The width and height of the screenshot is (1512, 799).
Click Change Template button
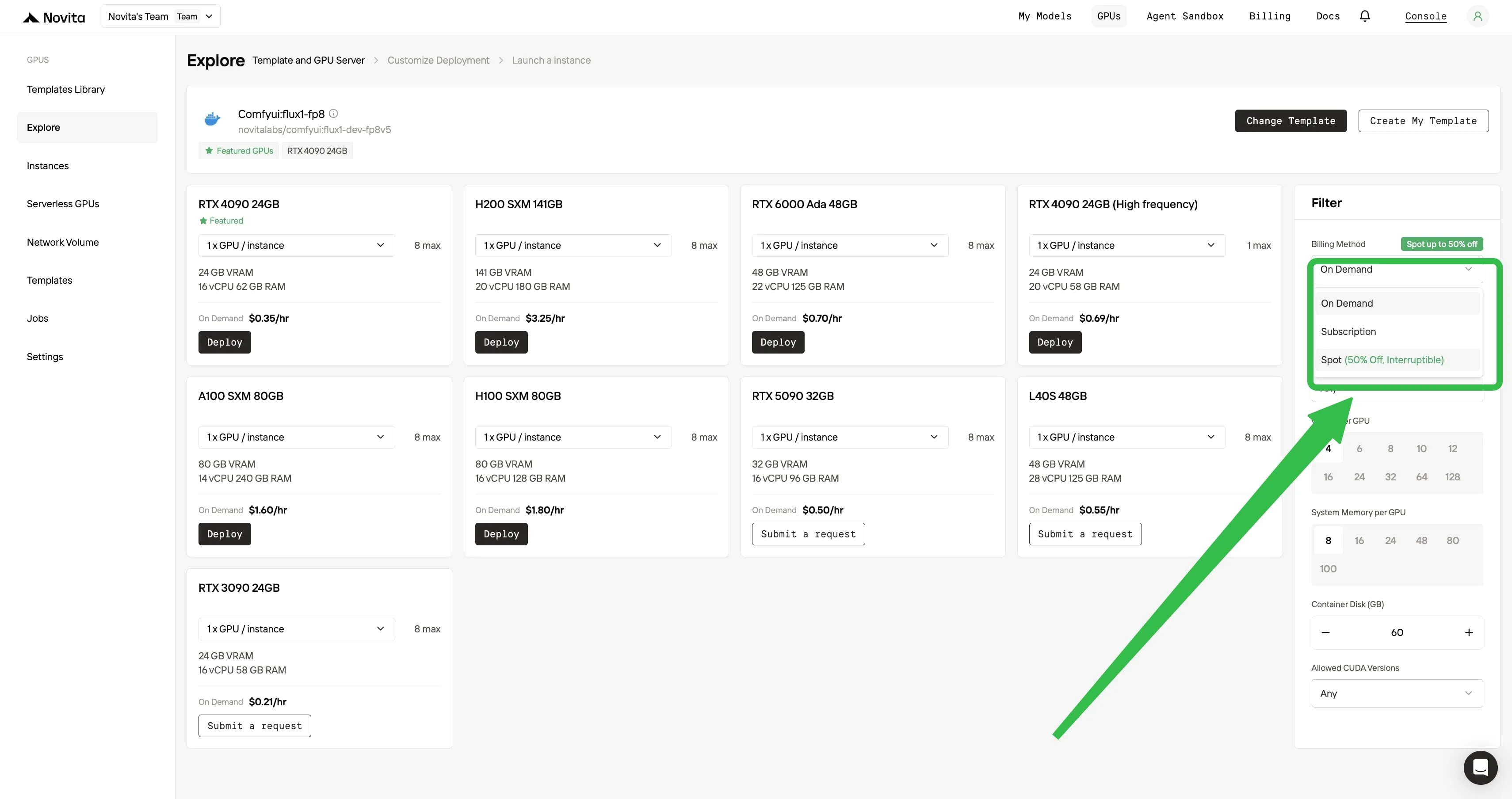click(x=1290, y=121)
